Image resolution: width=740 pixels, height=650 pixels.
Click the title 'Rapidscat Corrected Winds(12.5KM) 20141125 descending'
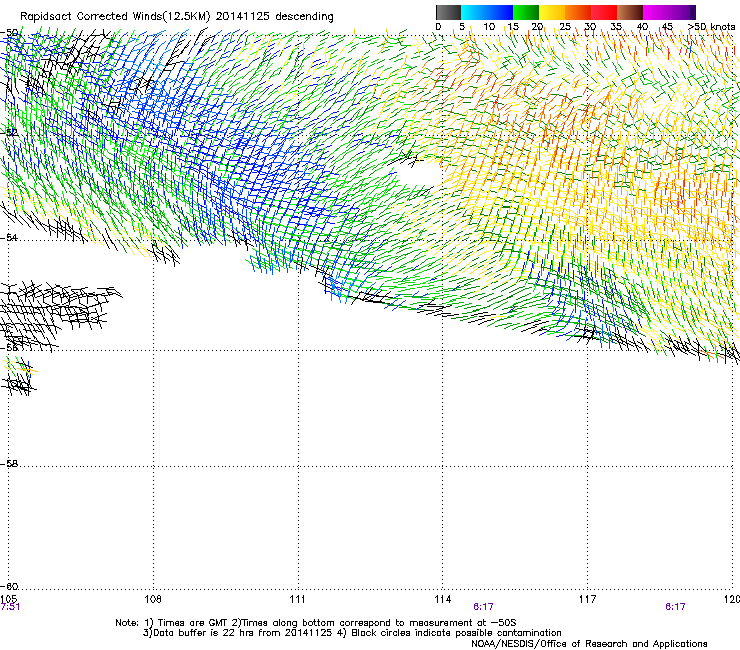tap(177, 17)
